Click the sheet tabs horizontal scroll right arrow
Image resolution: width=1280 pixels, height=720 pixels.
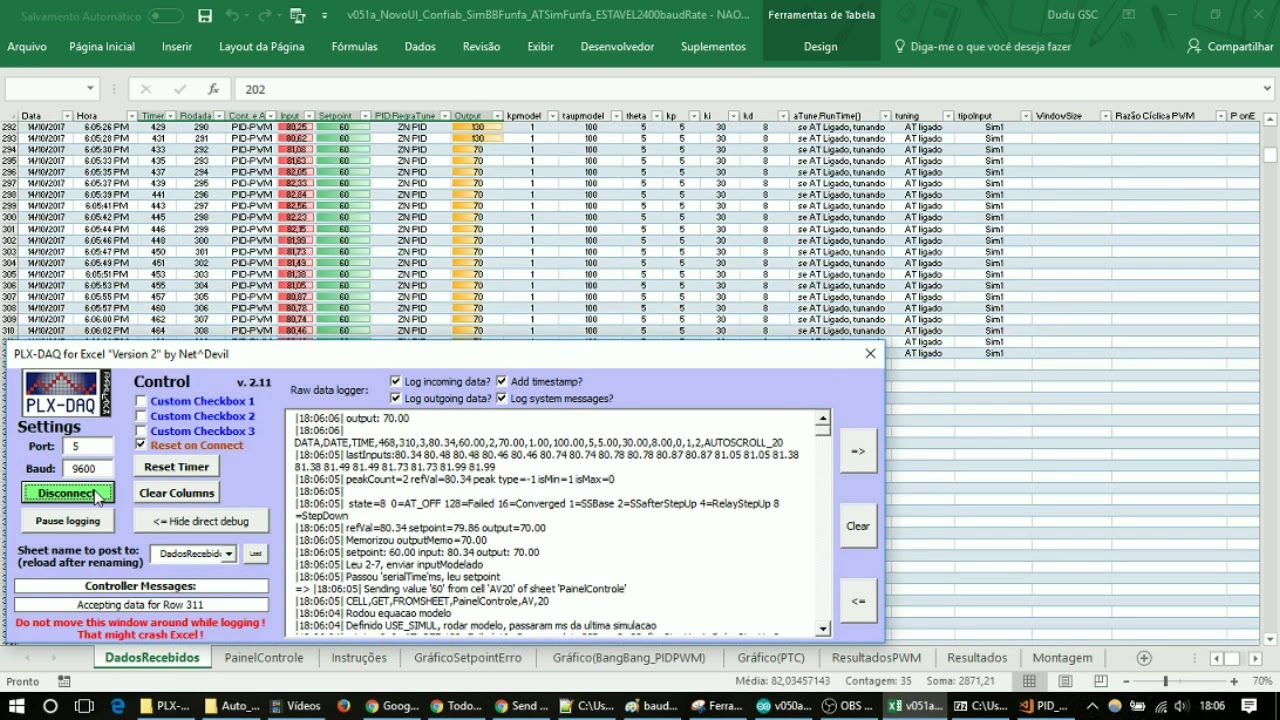pos(1255,658)
